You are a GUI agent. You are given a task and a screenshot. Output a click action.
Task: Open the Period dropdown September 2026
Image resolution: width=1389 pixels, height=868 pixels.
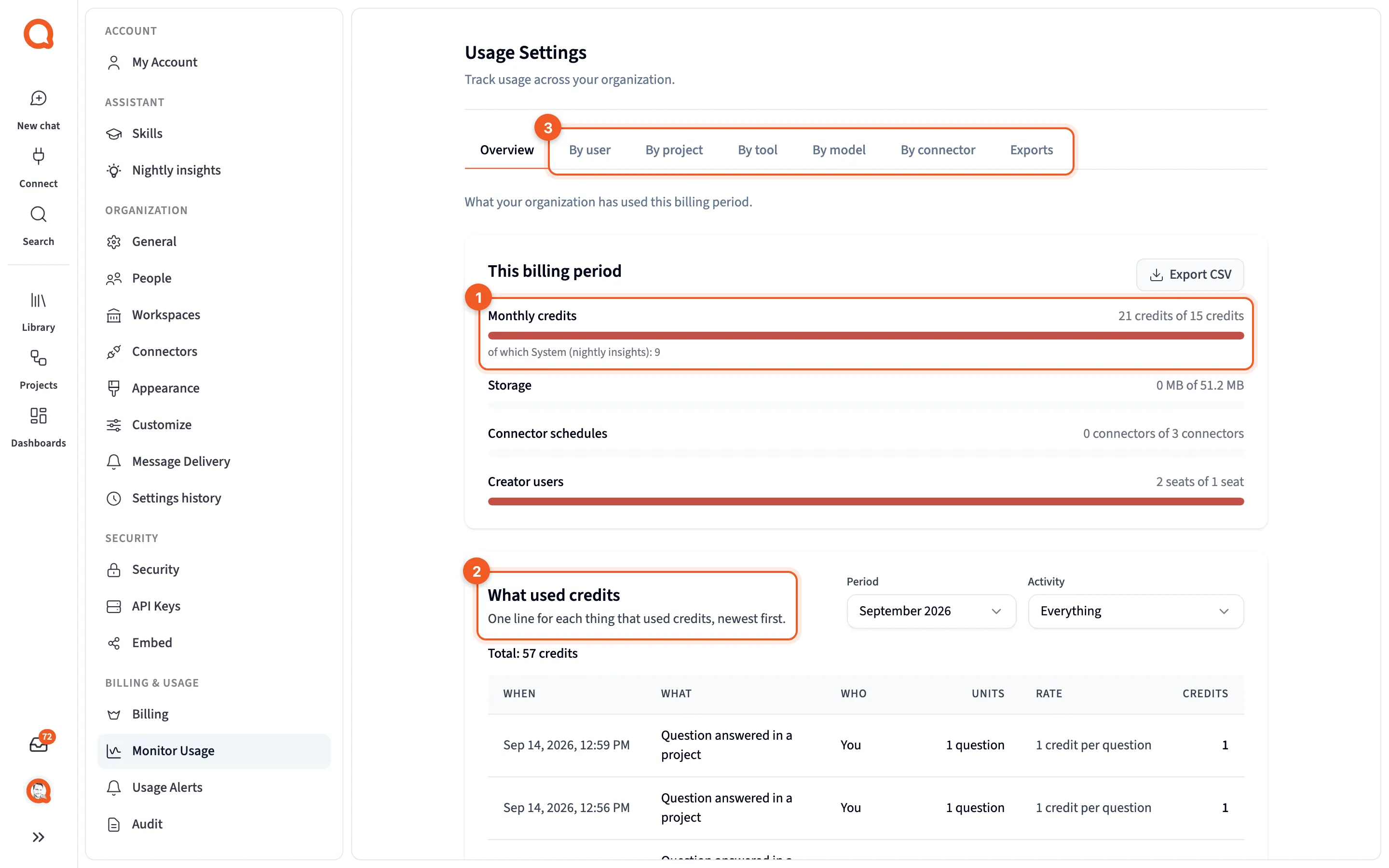931,611
